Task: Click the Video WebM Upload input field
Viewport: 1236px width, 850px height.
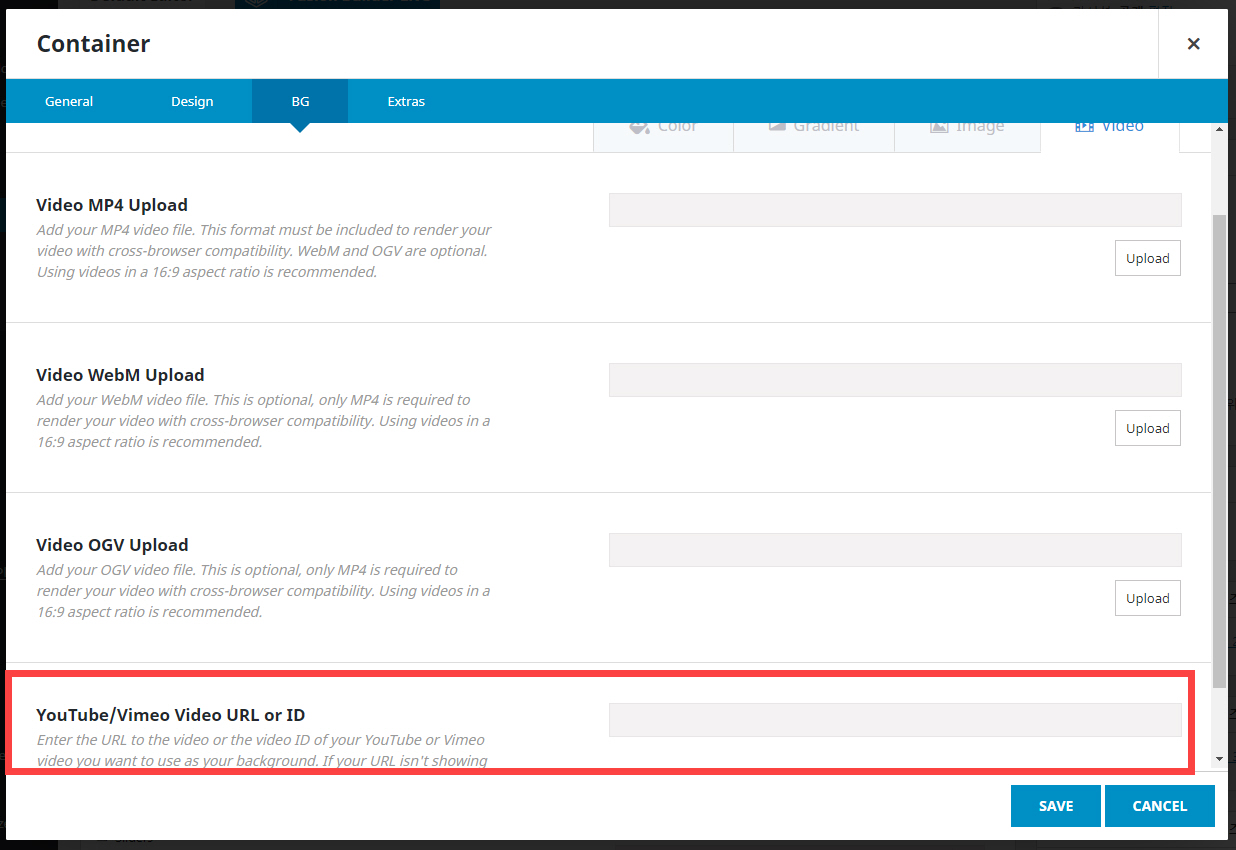Action: pos(895,380)
